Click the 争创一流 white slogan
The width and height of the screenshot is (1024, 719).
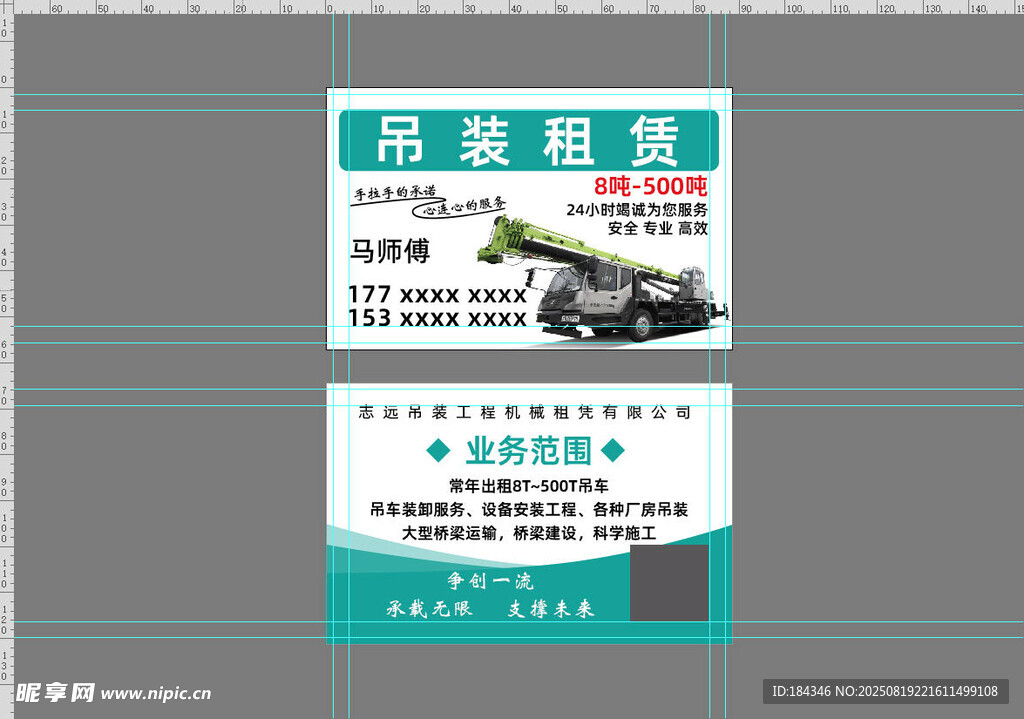coord(490,581)
